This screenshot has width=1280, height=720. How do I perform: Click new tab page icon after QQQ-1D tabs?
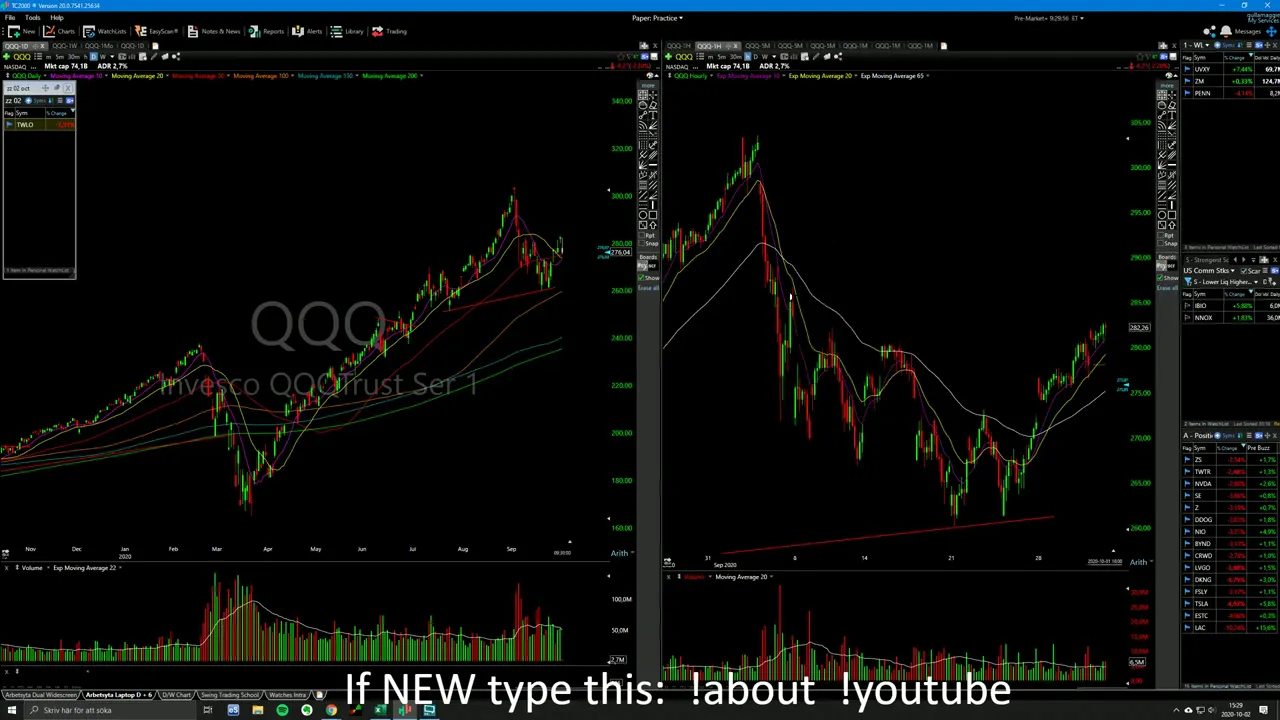[x=155, y=46]
